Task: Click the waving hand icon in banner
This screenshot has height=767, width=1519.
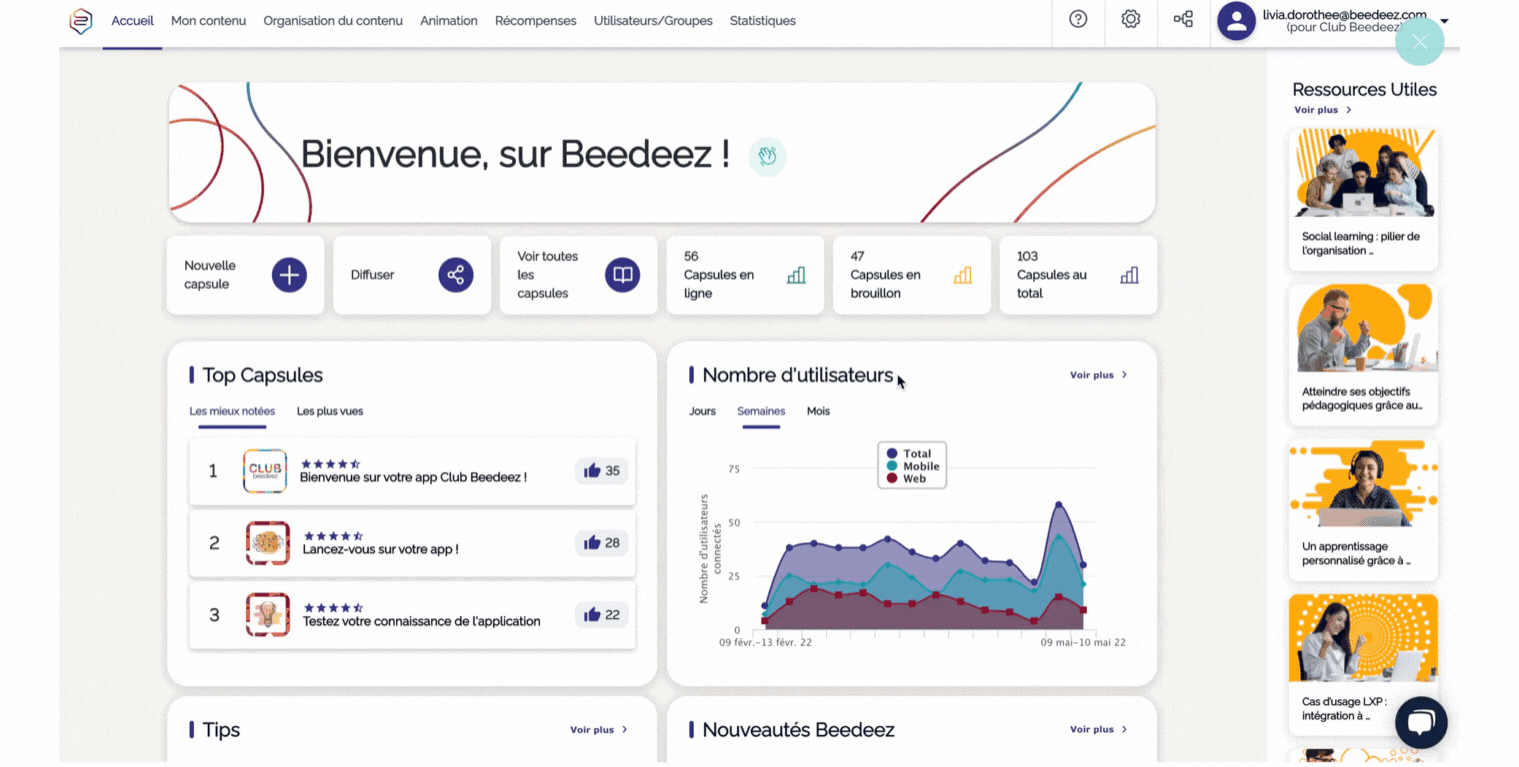Action: [767, 156]
